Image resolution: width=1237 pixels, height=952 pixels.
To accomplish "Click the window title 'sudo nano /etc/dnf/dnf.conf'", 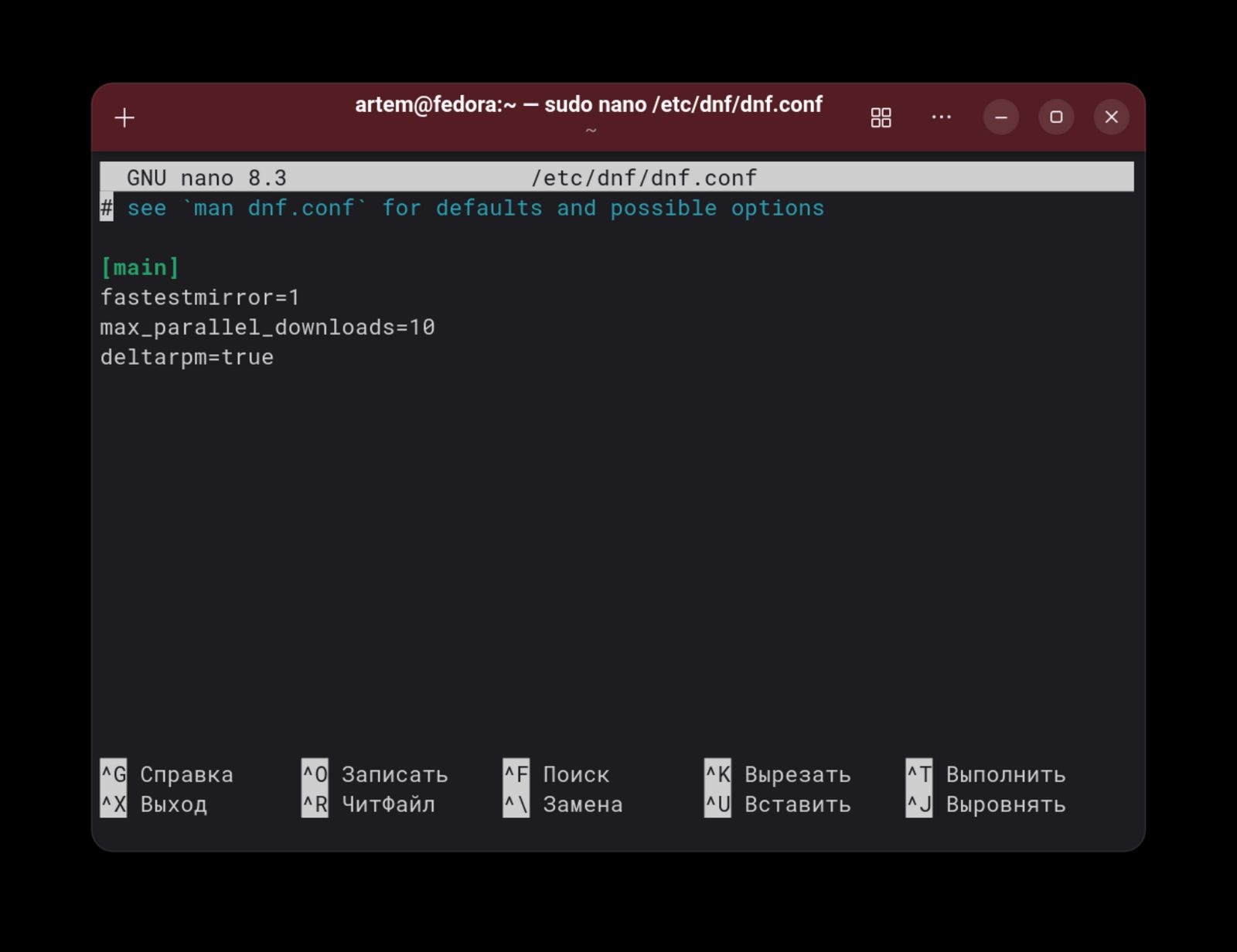I will tap(588, 105).
